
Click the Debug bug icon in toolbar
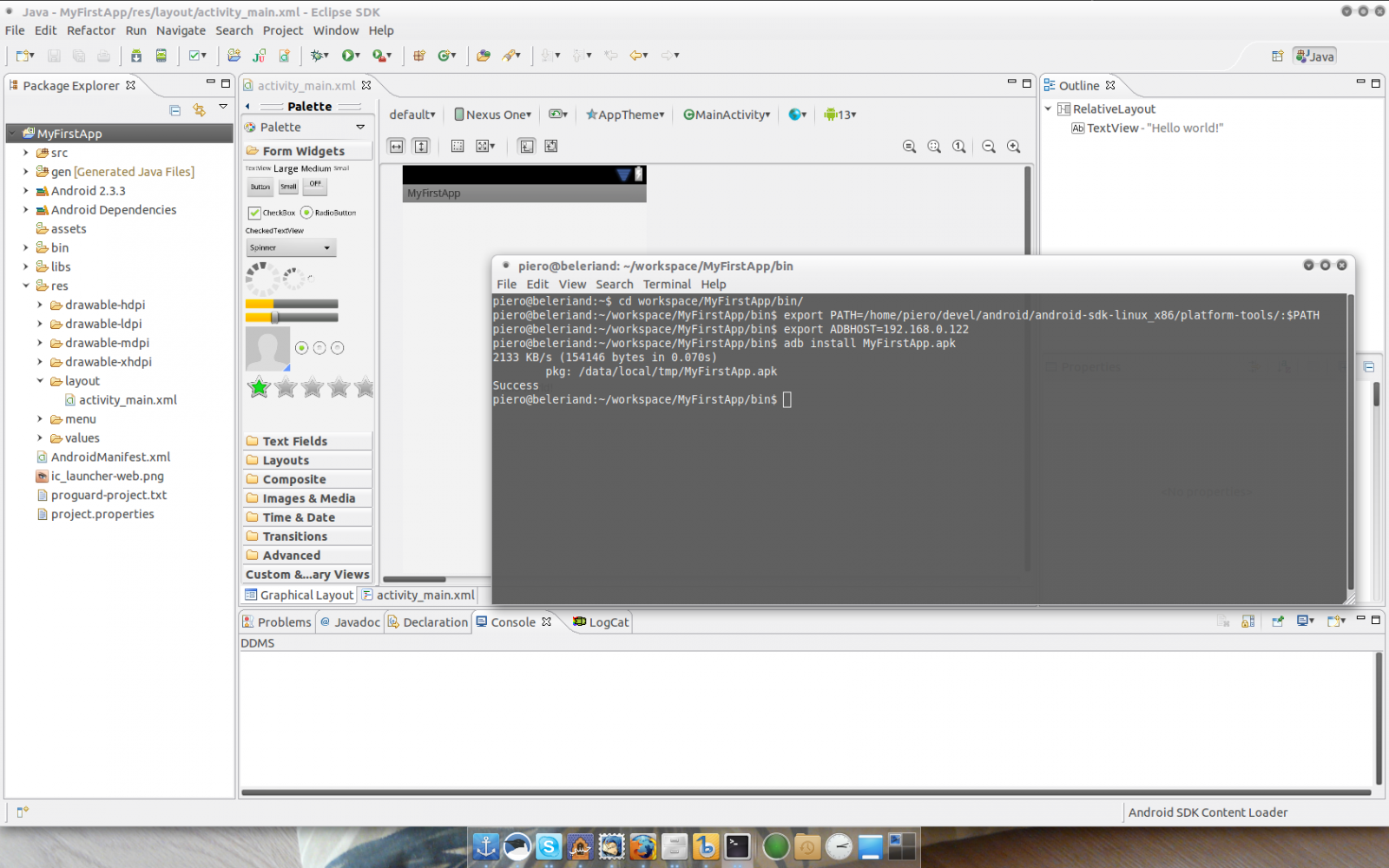click(318, 56)
